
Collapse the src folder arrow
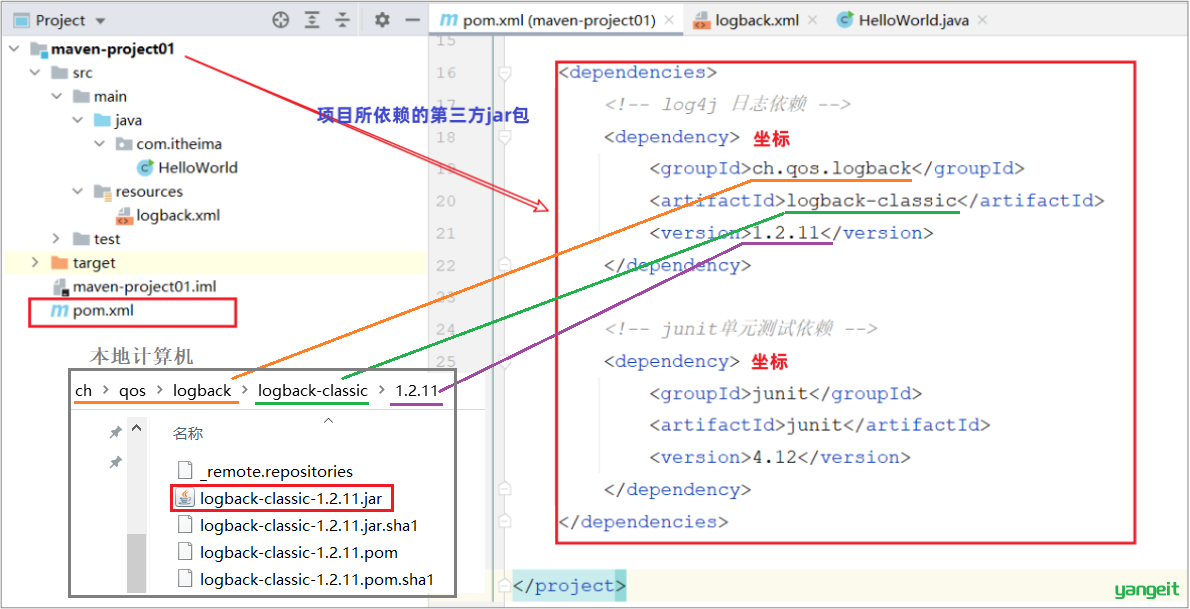tap(35, 73)
